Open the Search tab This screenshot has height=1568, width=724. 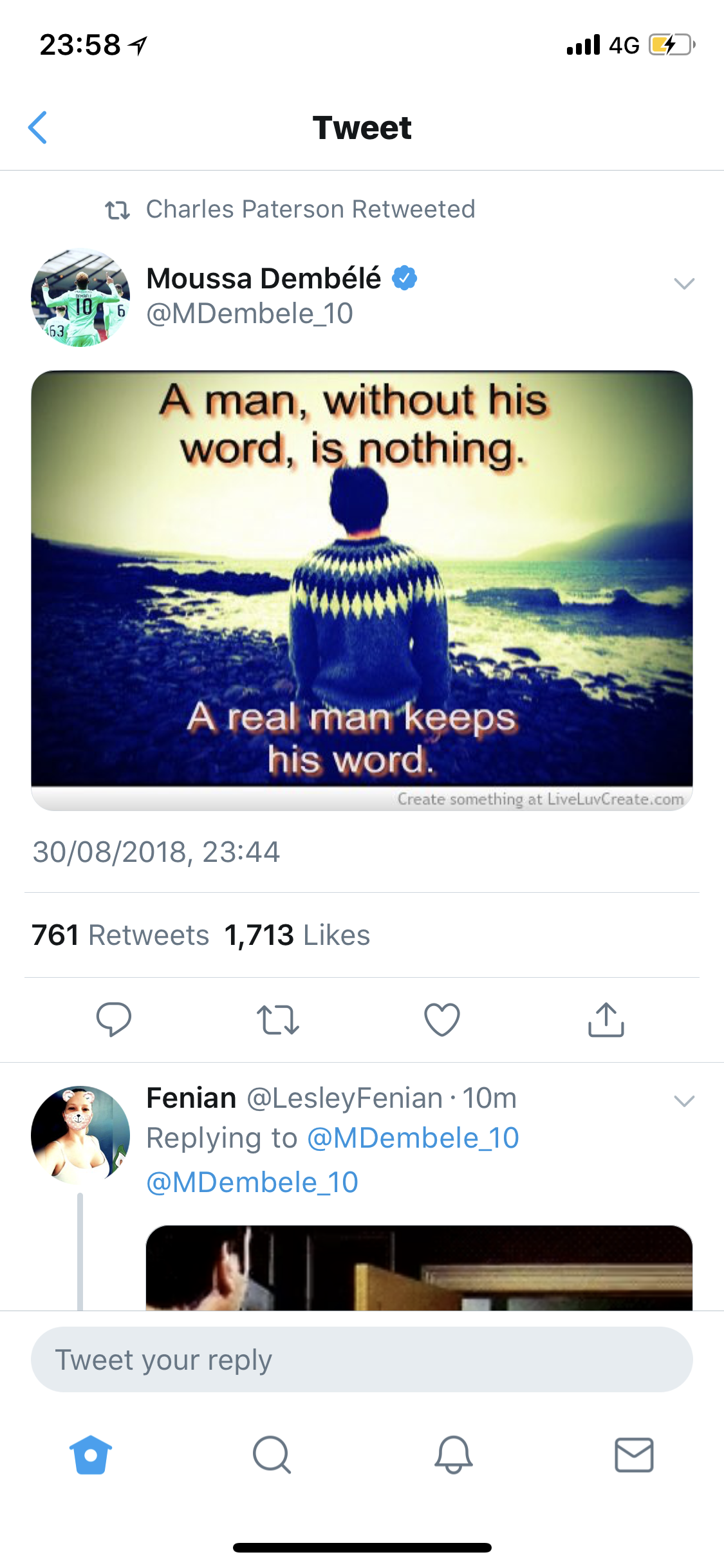coord(272,1455)
